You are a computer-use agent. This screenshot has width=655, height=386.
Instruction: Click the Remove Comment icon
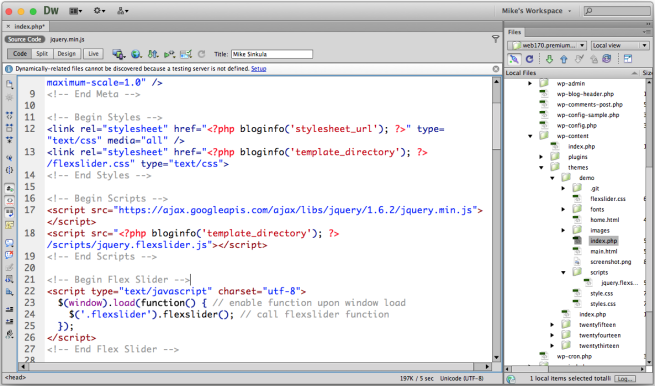tap(9, 255)
